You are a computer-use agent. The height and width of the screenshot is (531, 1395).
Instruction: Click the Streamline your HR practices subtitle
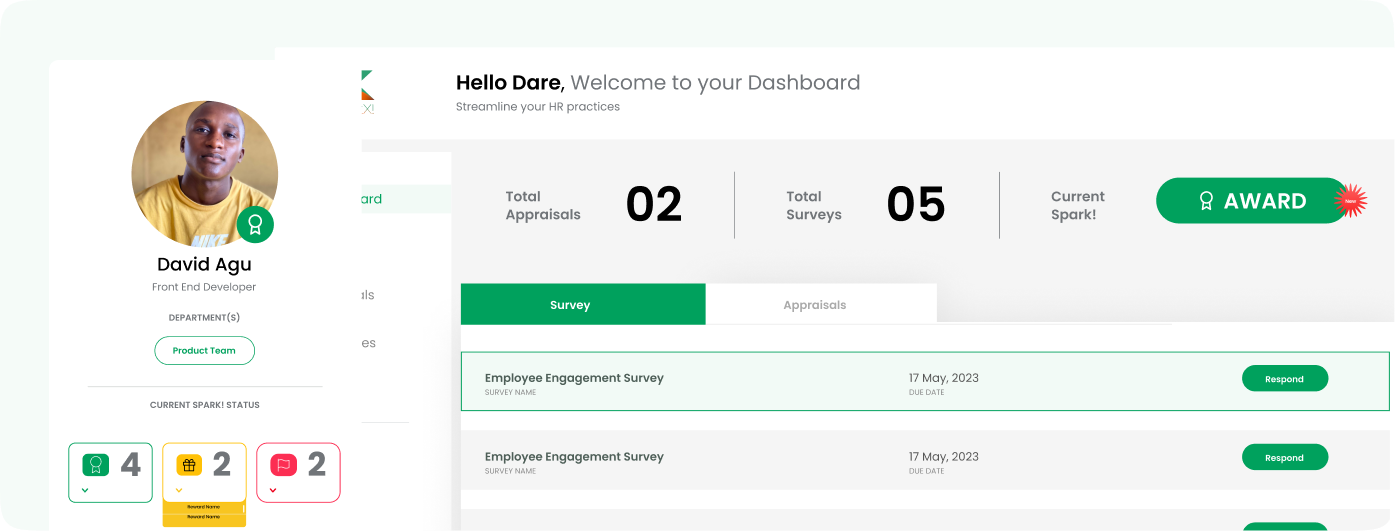538,106
